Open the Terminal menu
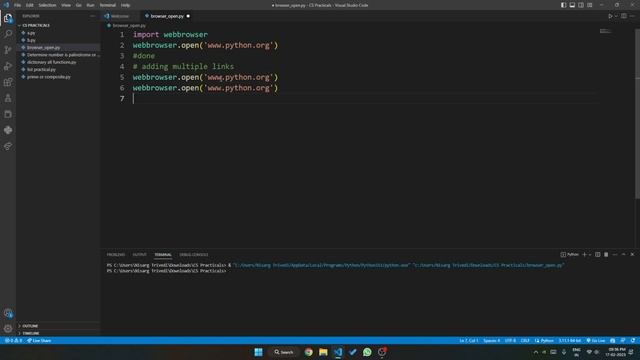The height and width of the screenshot is (360, 640). [108, 5]
